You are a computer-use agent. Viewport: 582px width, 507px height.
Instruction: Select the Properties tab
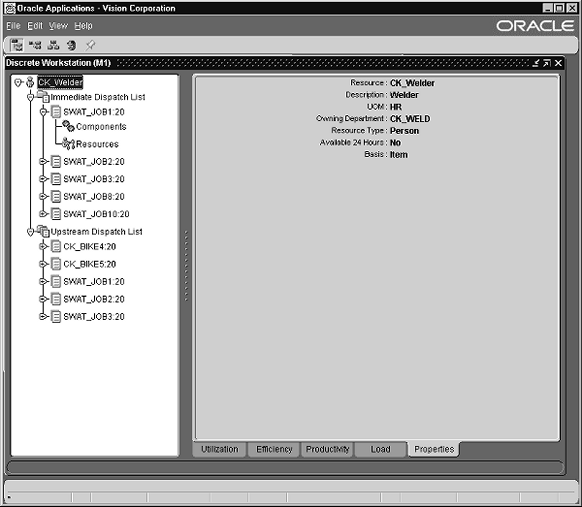pos(434,449)
